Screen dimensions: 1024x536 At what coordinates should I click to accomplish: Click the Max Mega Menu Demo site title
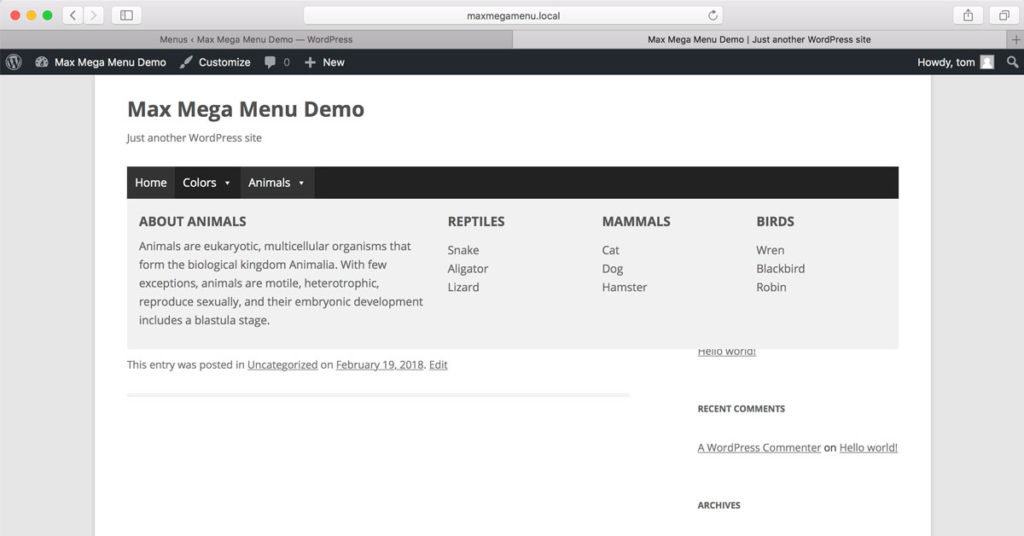[x=246, y=109]
